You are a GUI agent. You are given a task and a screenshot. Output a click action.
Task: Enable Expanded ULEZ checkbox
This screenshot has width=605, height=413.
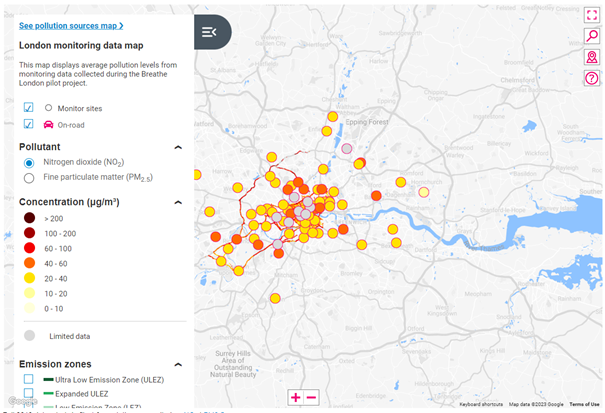pos(29,393)
